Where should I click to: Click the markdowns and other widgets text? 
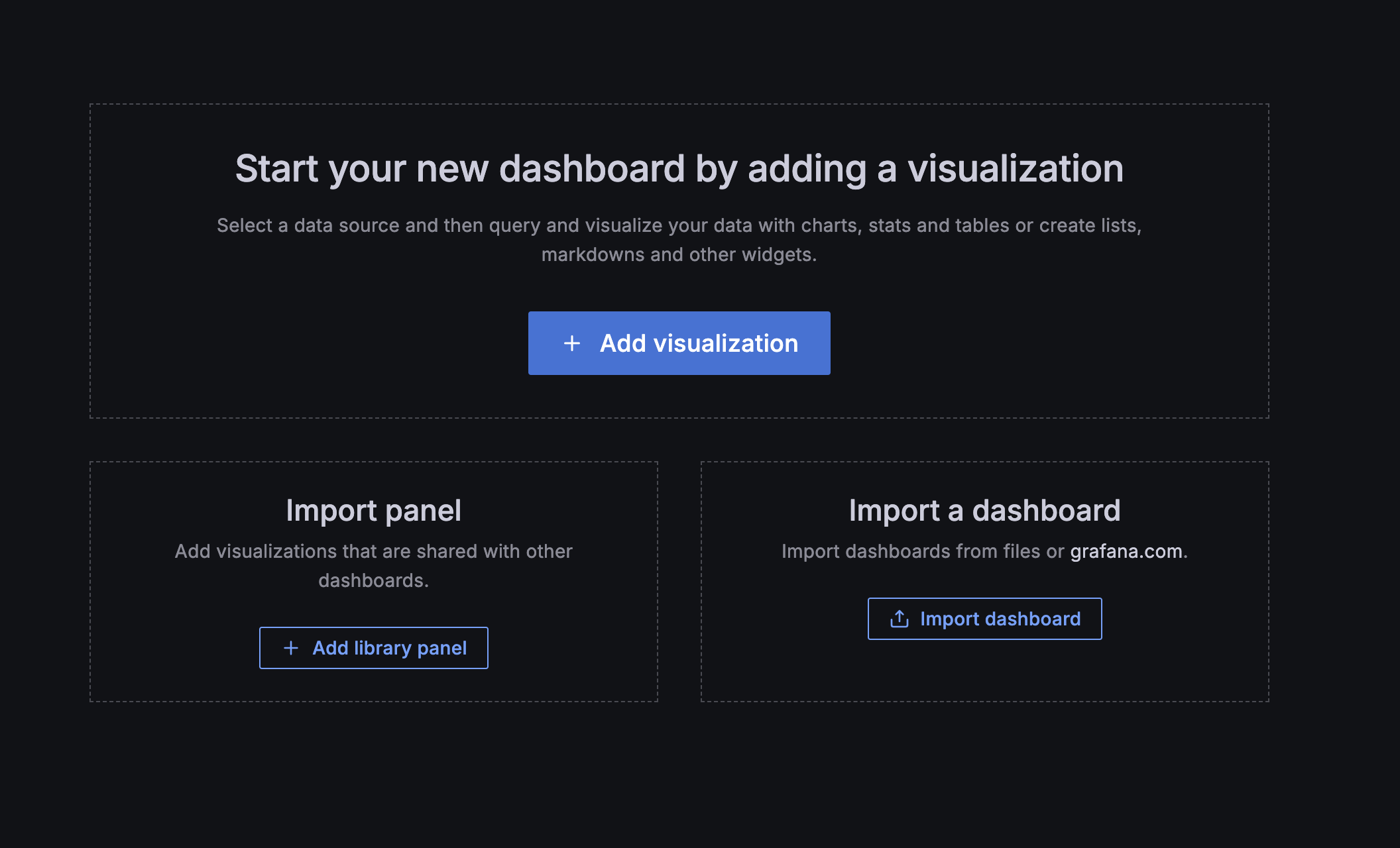680,254
